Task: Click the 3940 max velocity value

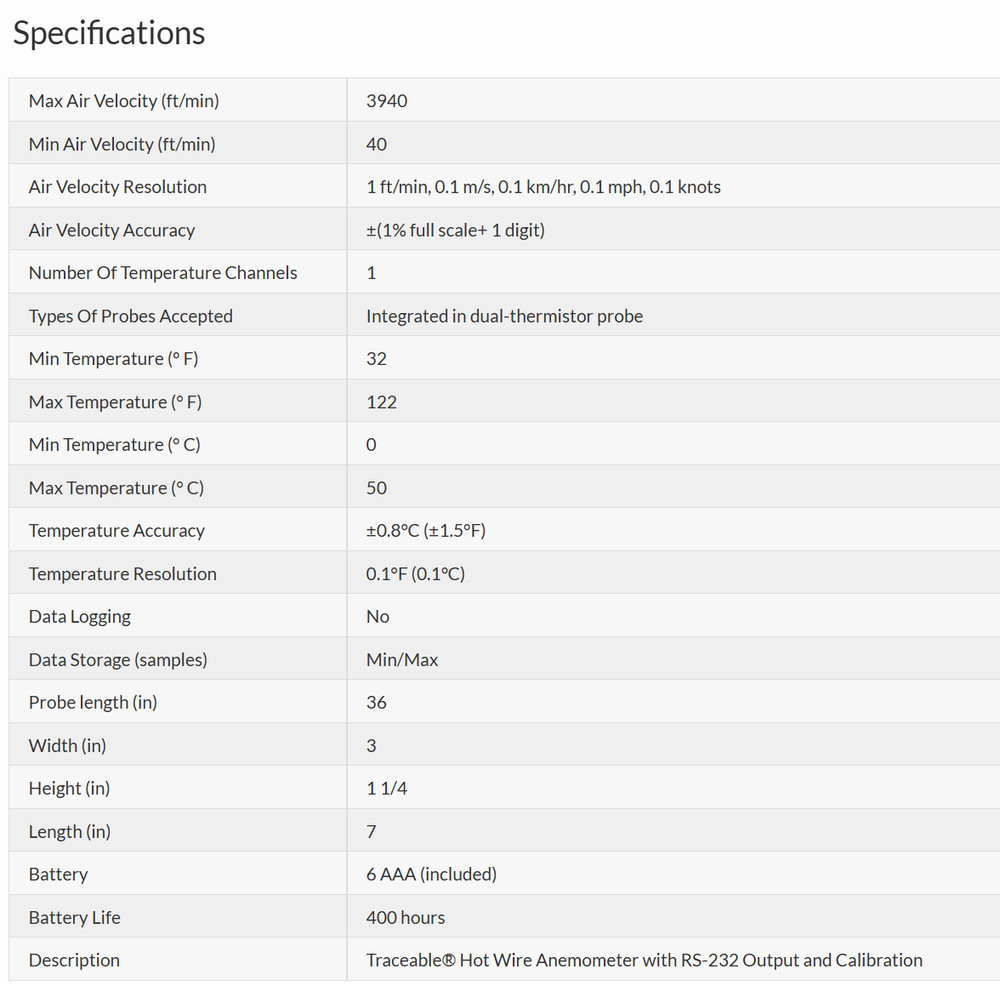Action: 386,101
